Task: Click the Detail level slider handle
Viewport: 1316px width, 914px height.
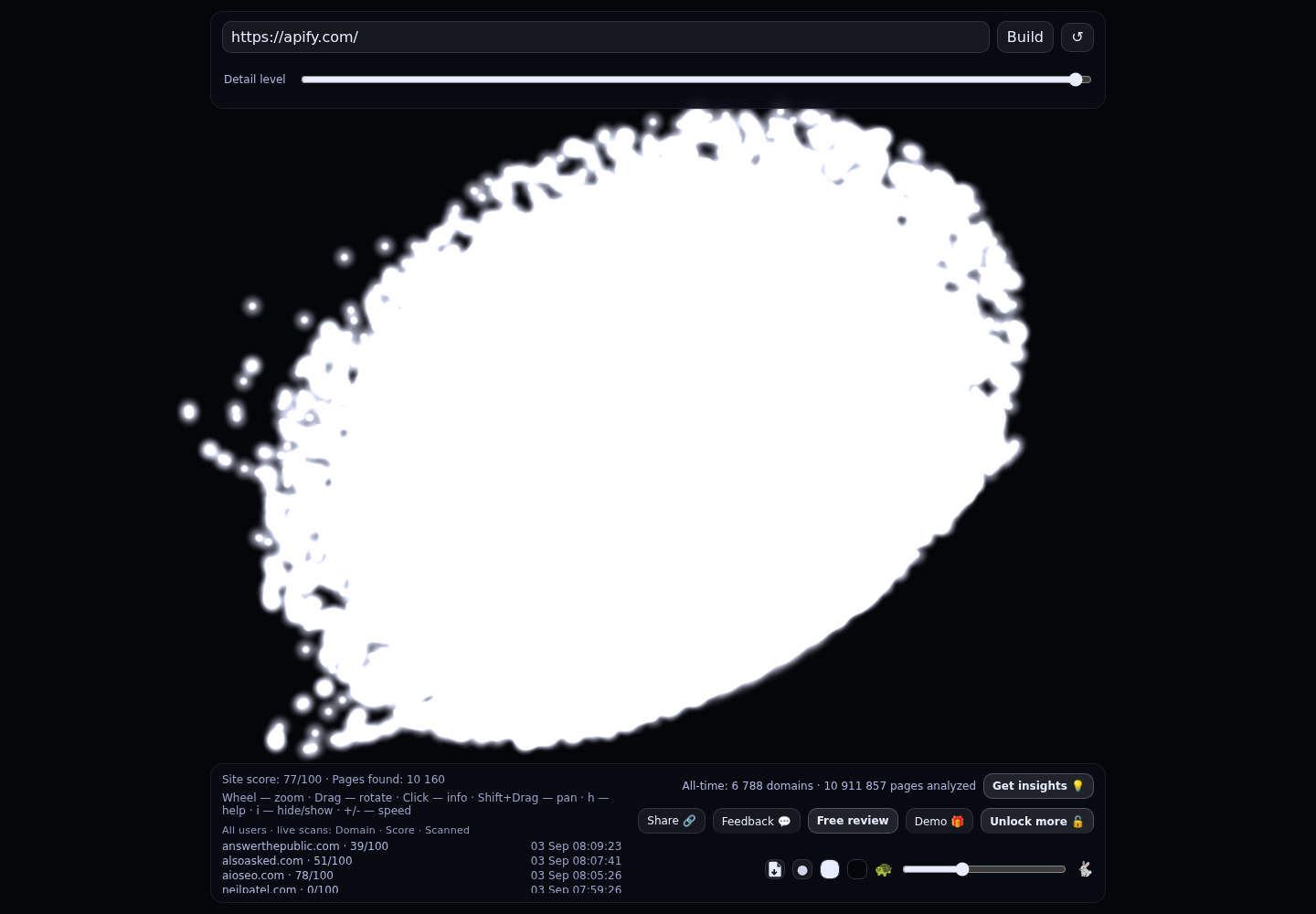Action: pos(1076,80)
